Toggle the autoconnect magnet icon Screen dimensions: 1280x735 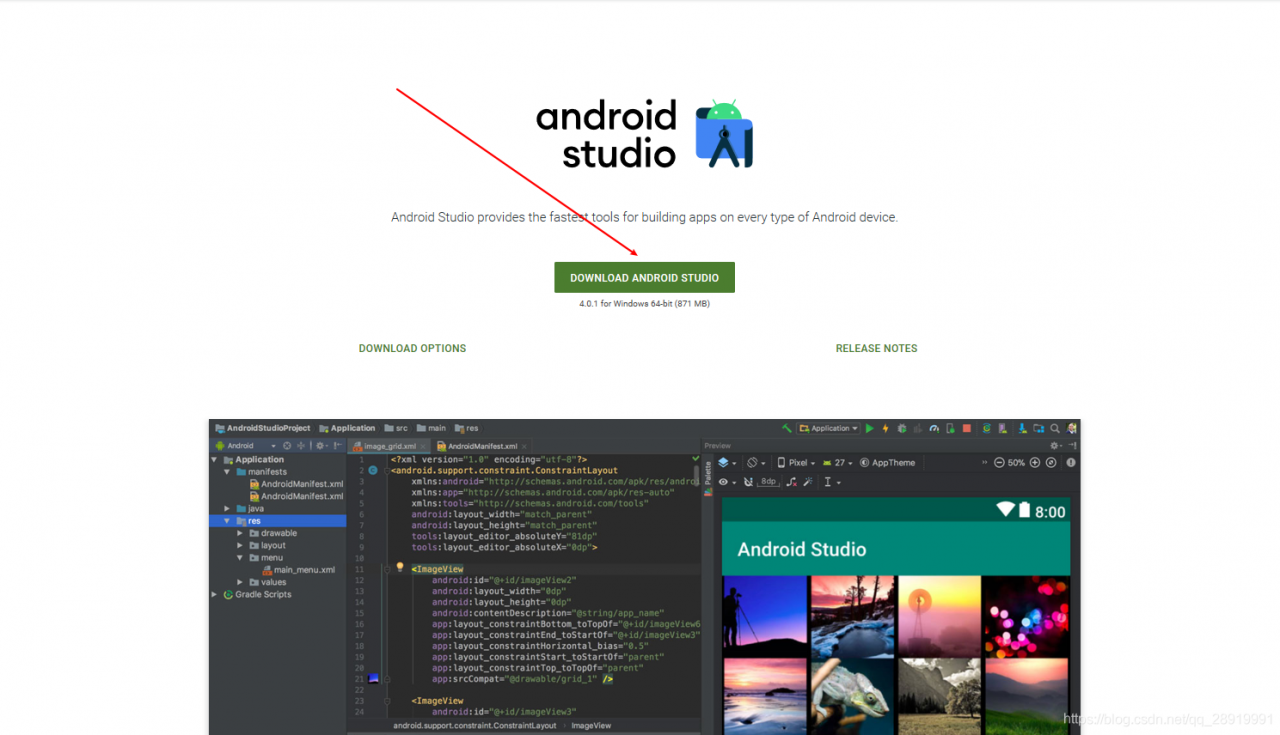[x=747, y=482]
